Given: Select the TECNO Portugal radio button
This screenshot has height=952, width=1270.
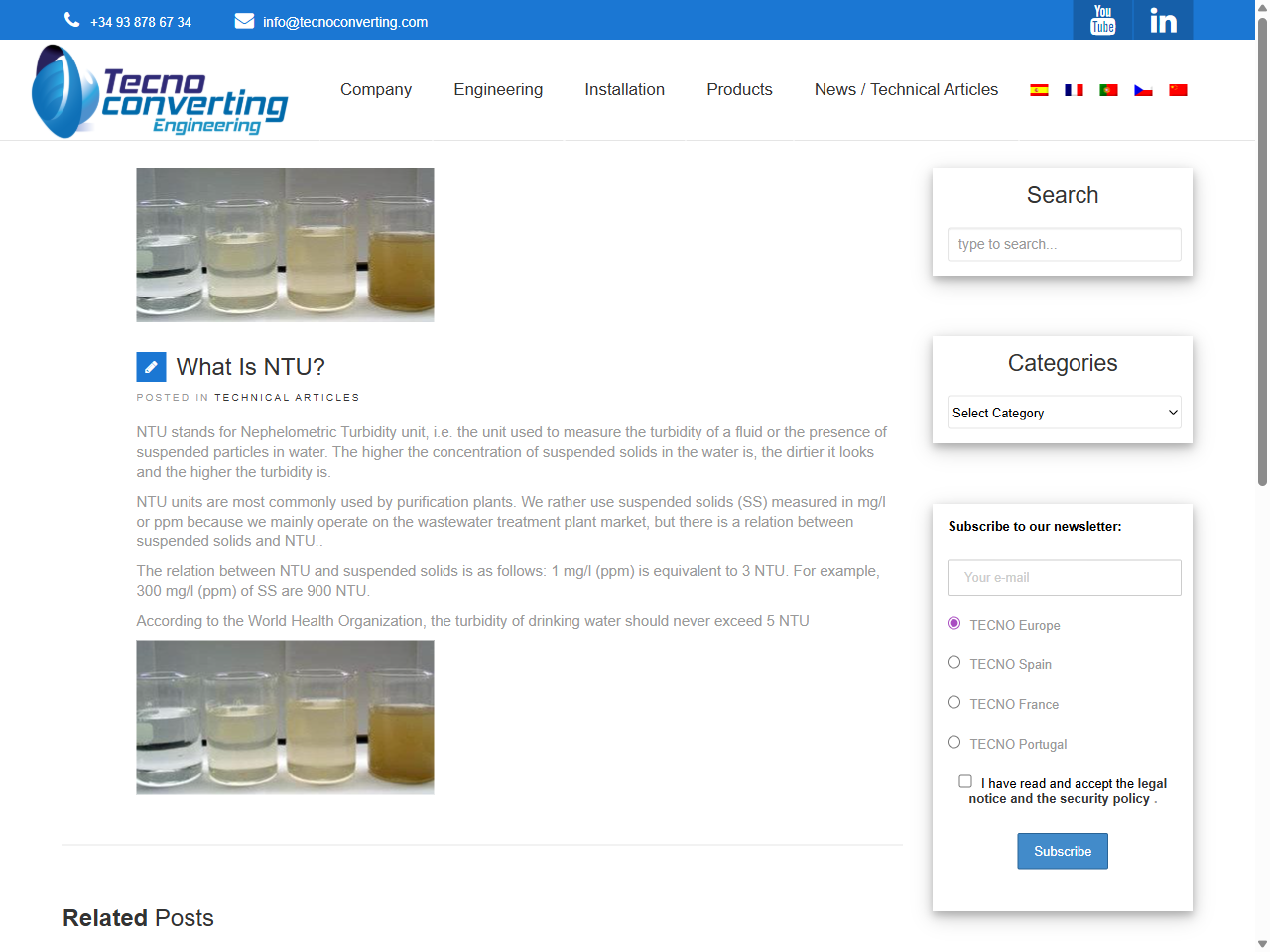Looking at the screenshot, I should pyautogui.click(x=953, y=741).
